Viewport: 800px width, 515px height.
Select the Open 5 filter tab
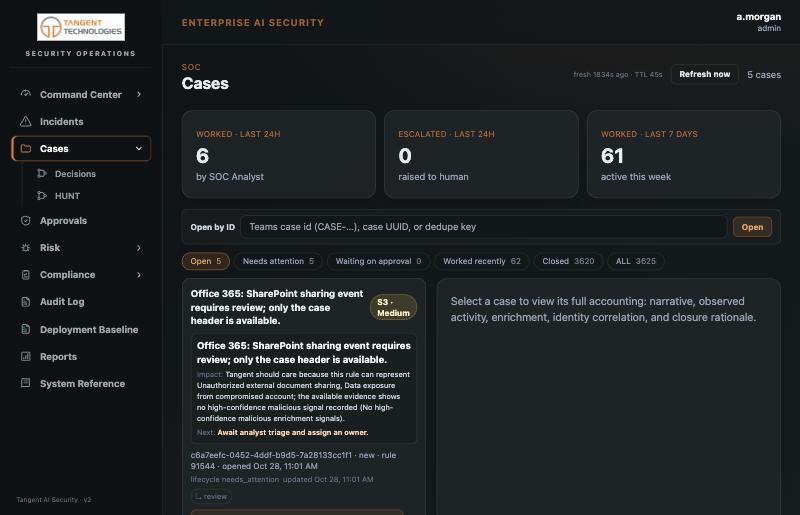(206, 261)
